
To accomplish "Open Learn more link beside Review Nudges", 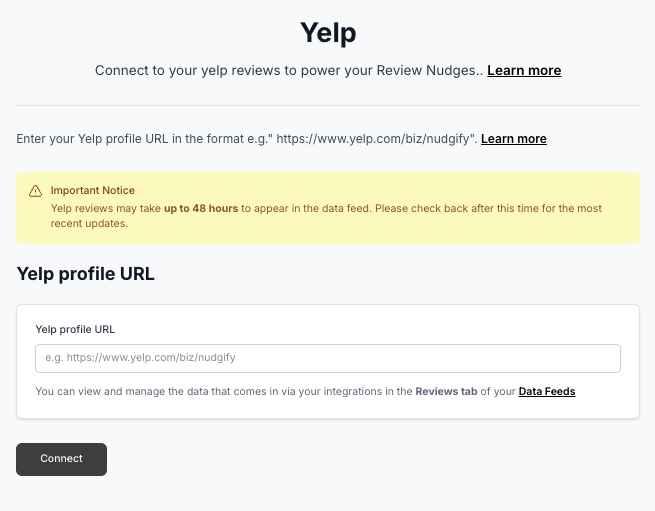I will click(x=524, y=71).
